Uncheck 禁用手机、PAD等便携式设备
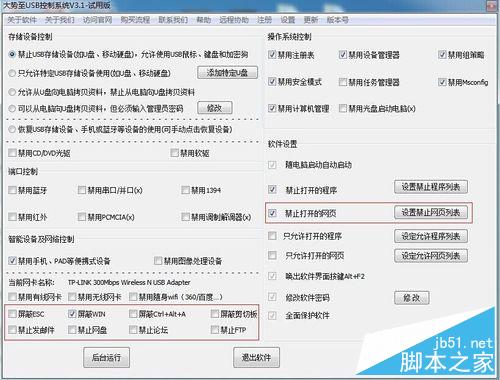 [x=12, y=261]
